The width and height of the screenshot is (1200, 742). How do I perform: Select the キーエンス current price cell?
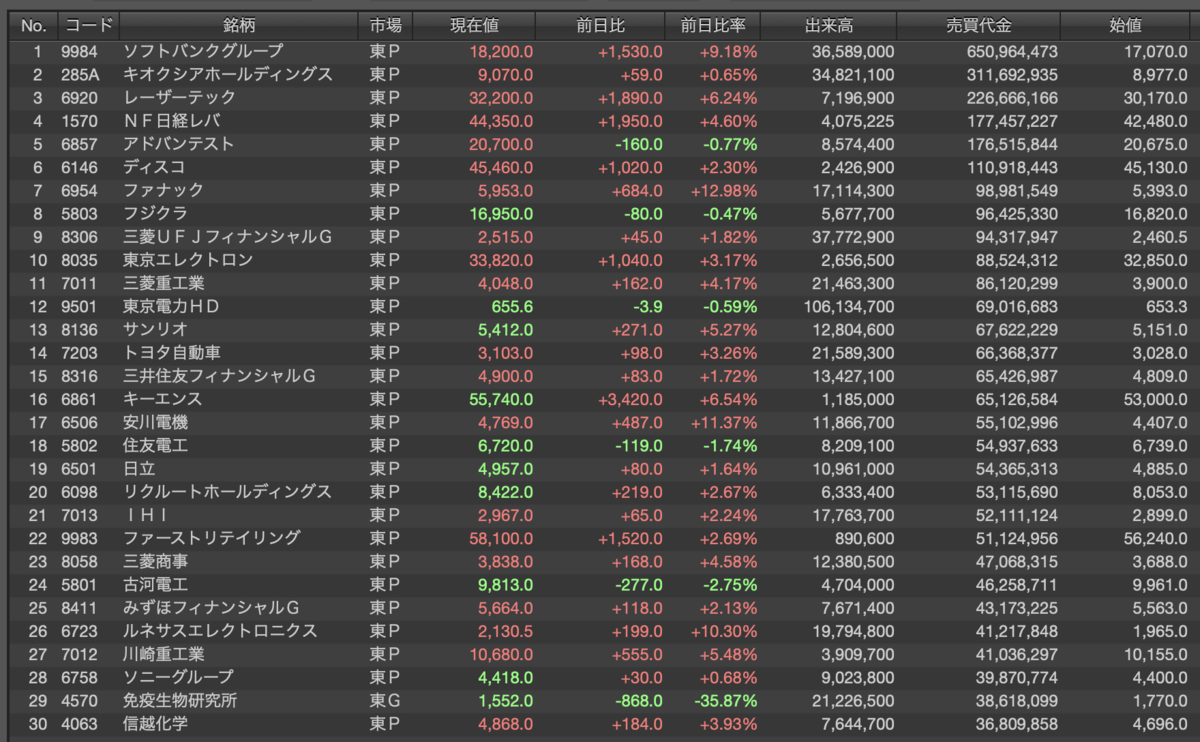pyautogui.click(x=496, y=399)
